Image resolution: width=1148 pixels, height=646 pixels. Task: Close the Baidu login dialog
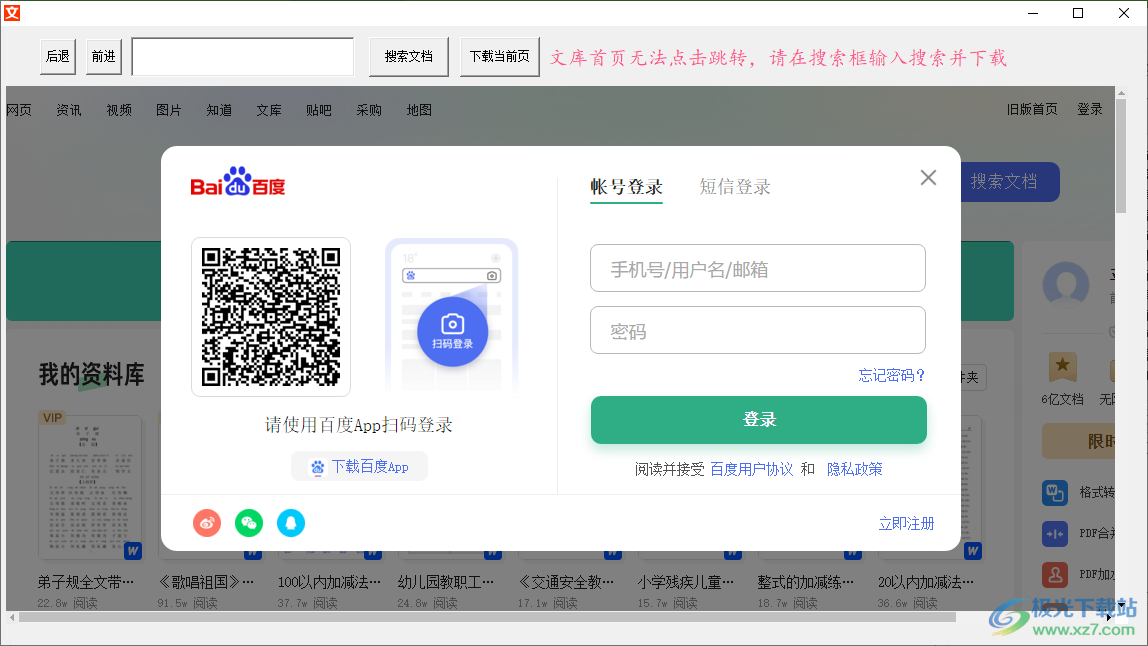928,177
